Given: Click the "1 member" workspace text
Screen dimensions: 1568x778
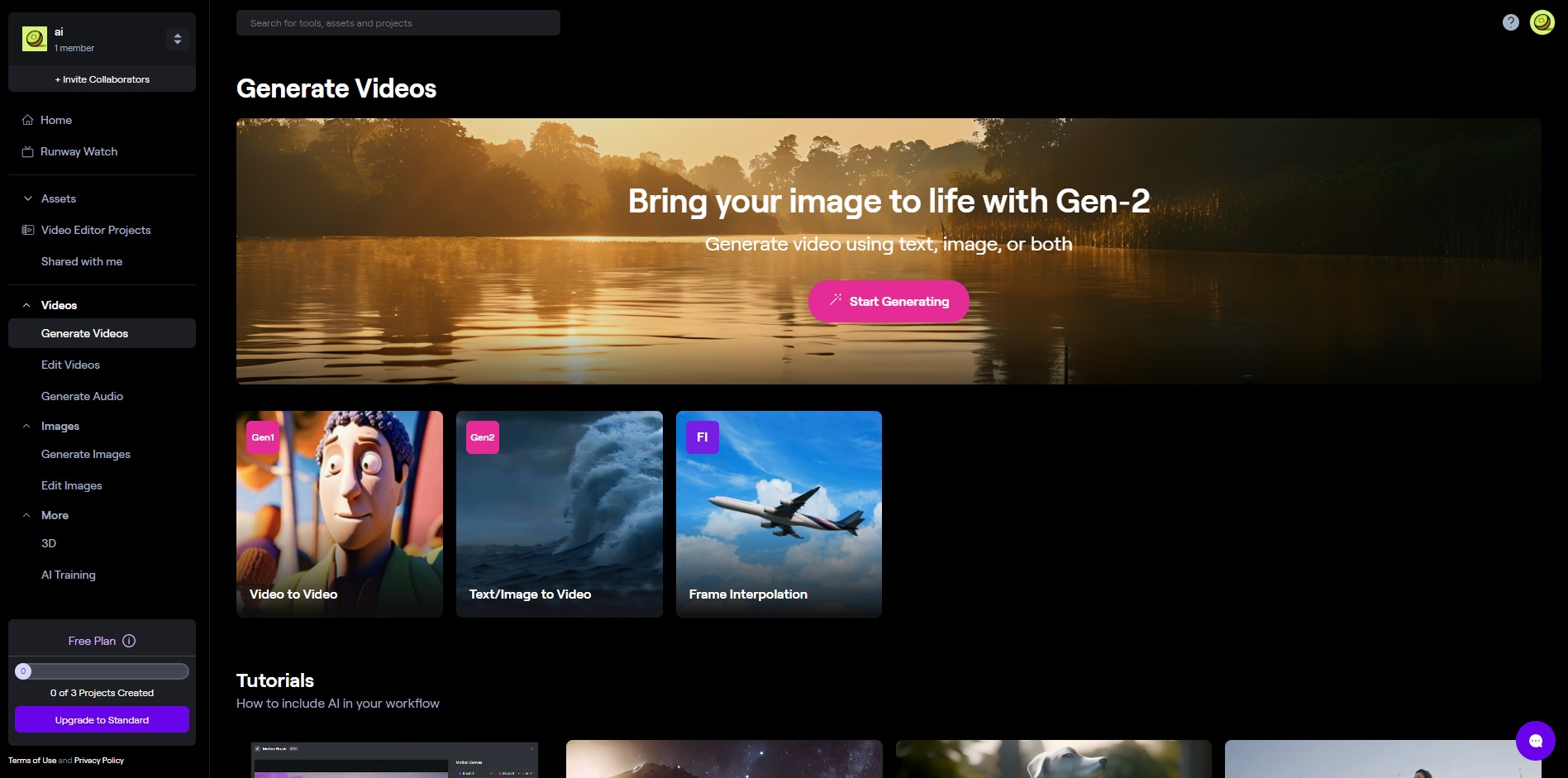Looking at the screenshot, I should (x=74, y=48).
